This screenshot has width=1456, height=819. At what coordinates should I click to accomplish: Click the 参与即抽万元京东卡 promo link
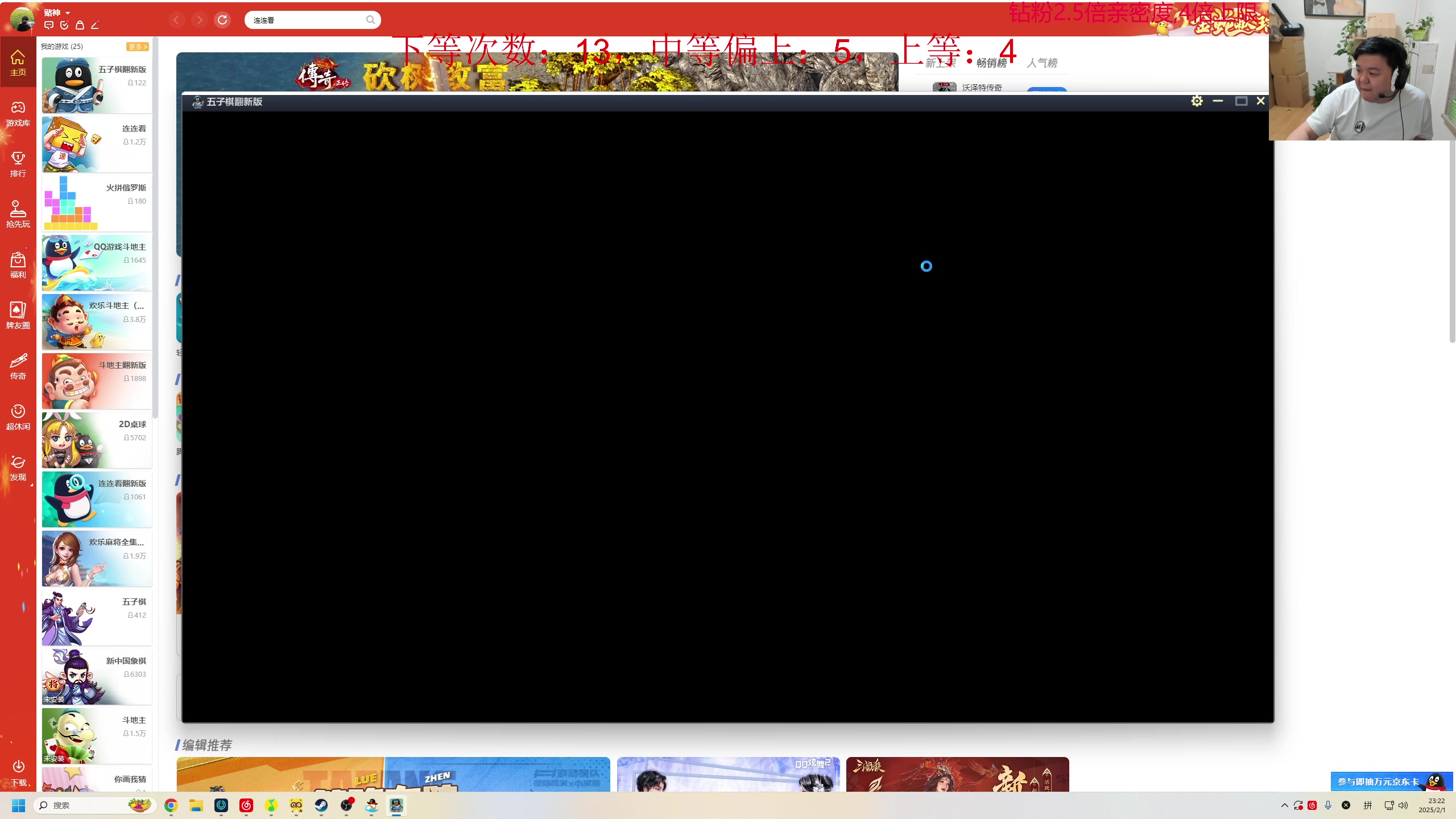(x=1379, y=781)
